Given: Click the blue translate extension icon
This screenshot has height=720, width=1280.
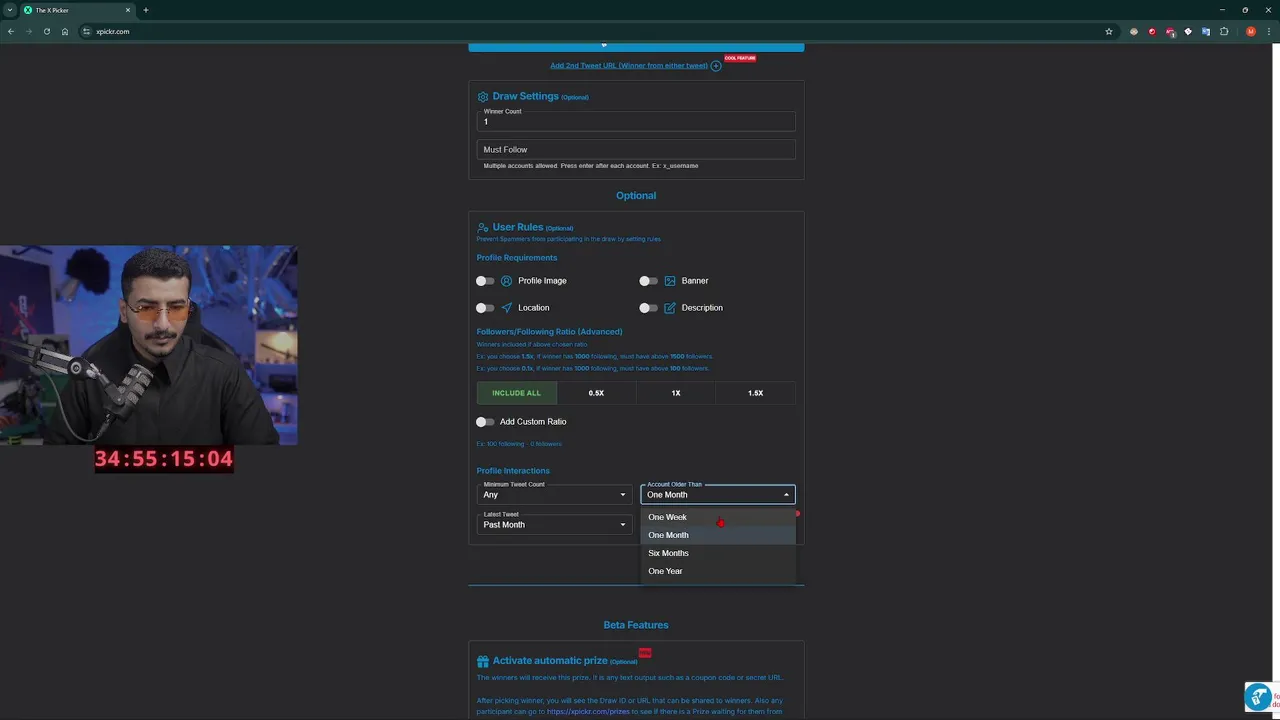Looking at the screenshot, I should (x=1206, y=31).
